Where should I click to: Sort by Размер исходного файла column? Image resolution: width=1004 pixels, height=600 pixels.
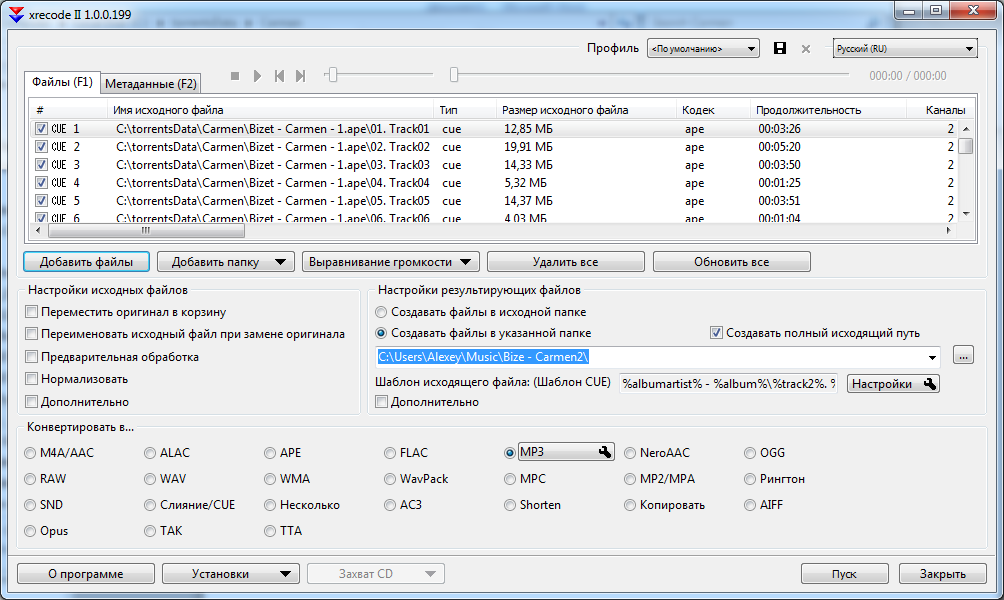pos(586,109)
